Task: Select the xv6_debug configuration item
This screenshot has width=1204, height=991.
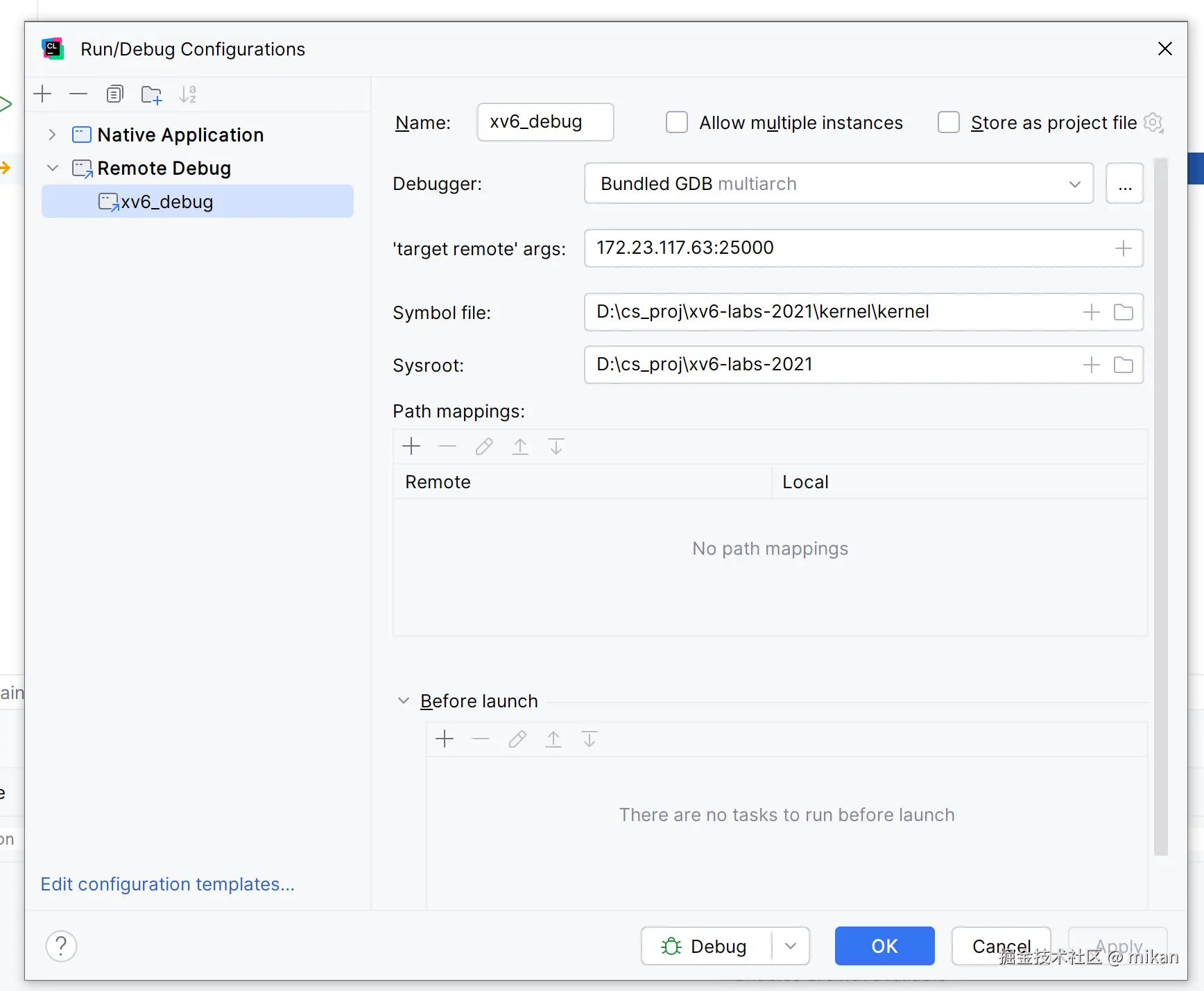Action: click(166, 202)
